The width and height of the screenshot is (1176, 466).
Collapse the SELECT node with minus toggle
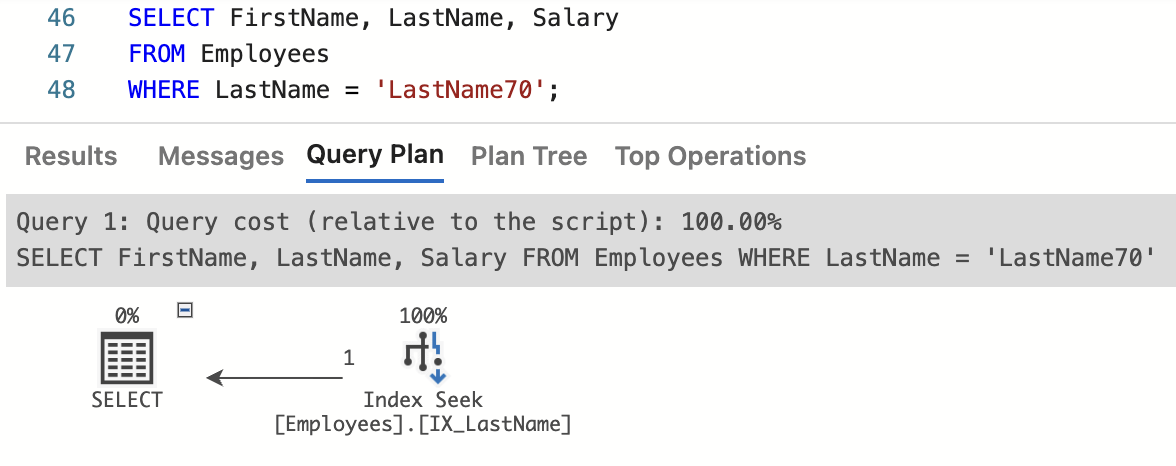pyautogui.click(x=184, y=309)
